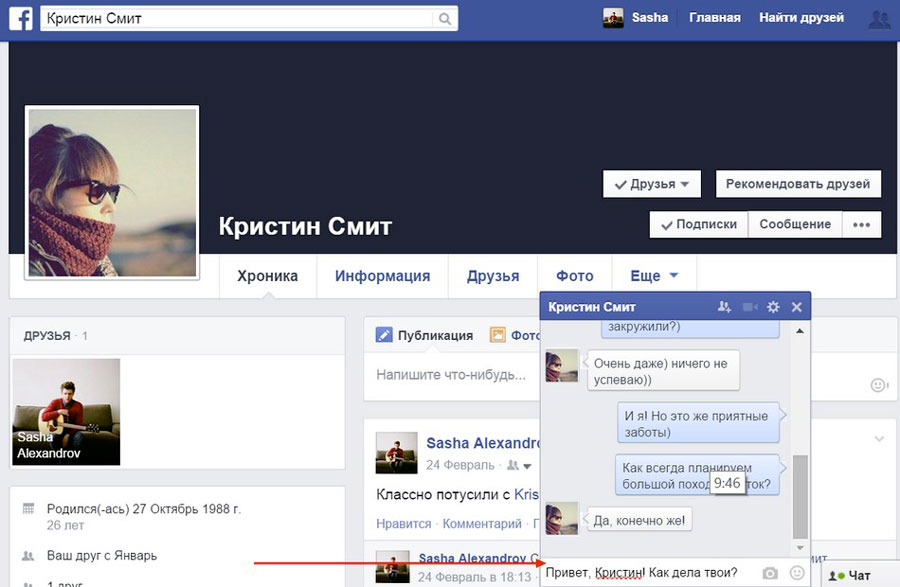Click the birthday calendar icon
Screen dimensions: 900x587
[28, 508]
